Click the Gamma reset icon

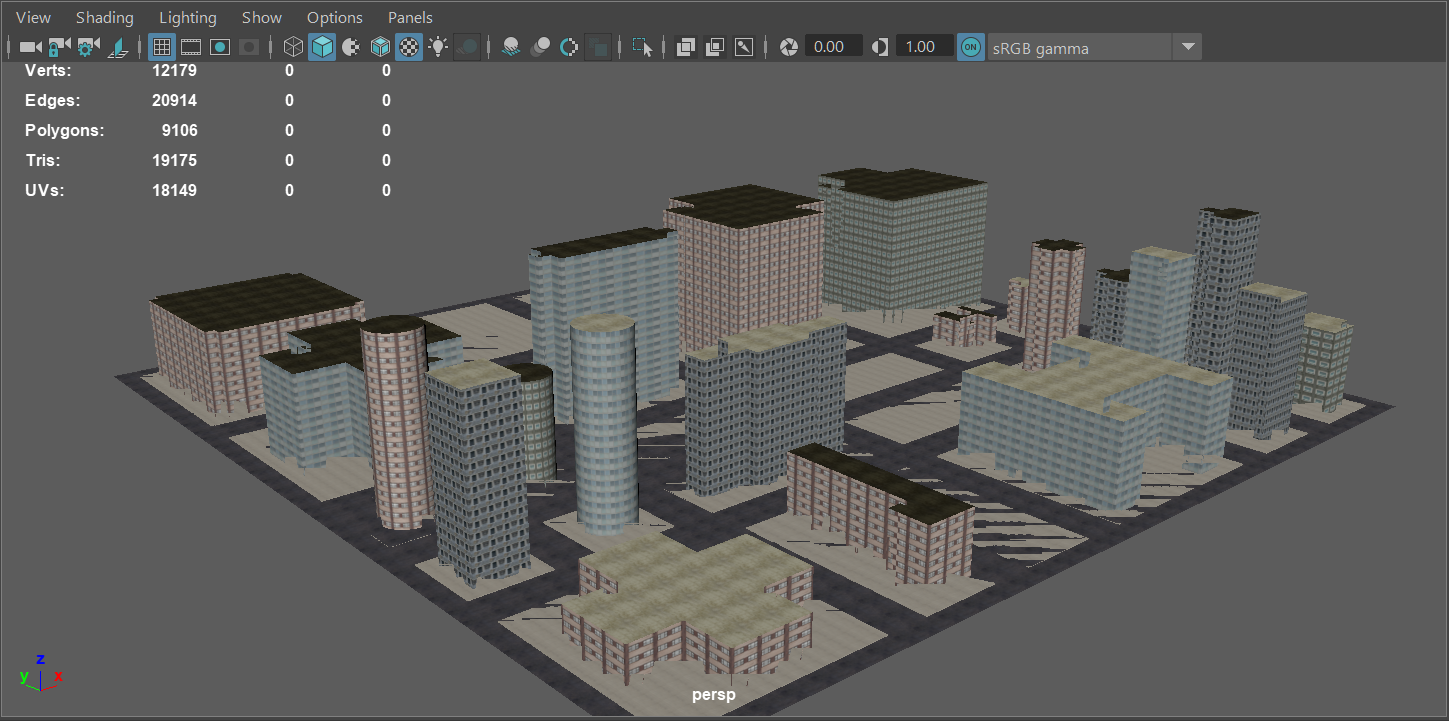[x=880, y=47]
